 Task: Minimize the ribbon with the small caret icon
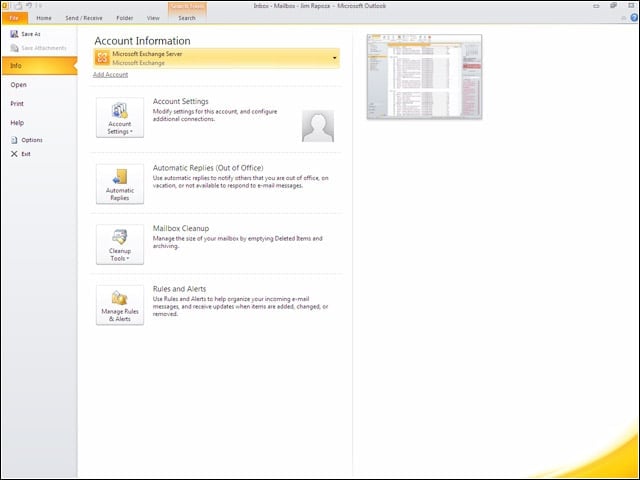[x=623, y=18]
